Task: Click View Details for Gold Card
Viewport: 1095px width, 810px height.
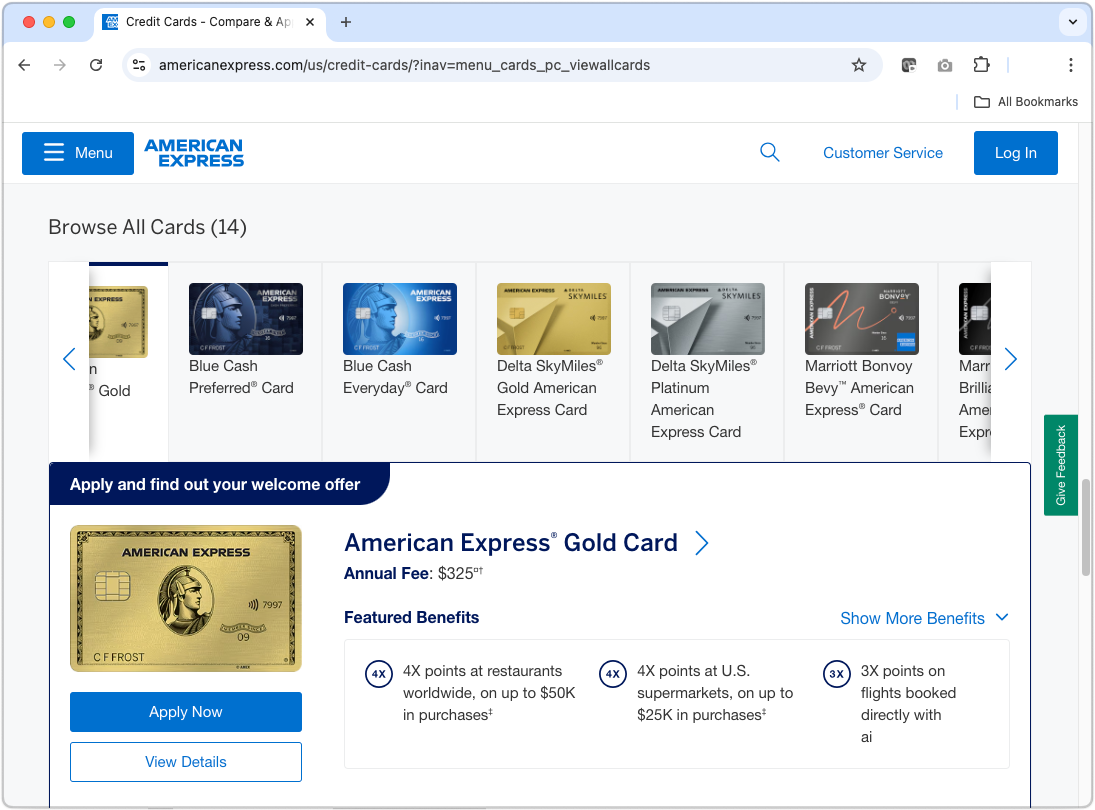Action: coord(186,762)
